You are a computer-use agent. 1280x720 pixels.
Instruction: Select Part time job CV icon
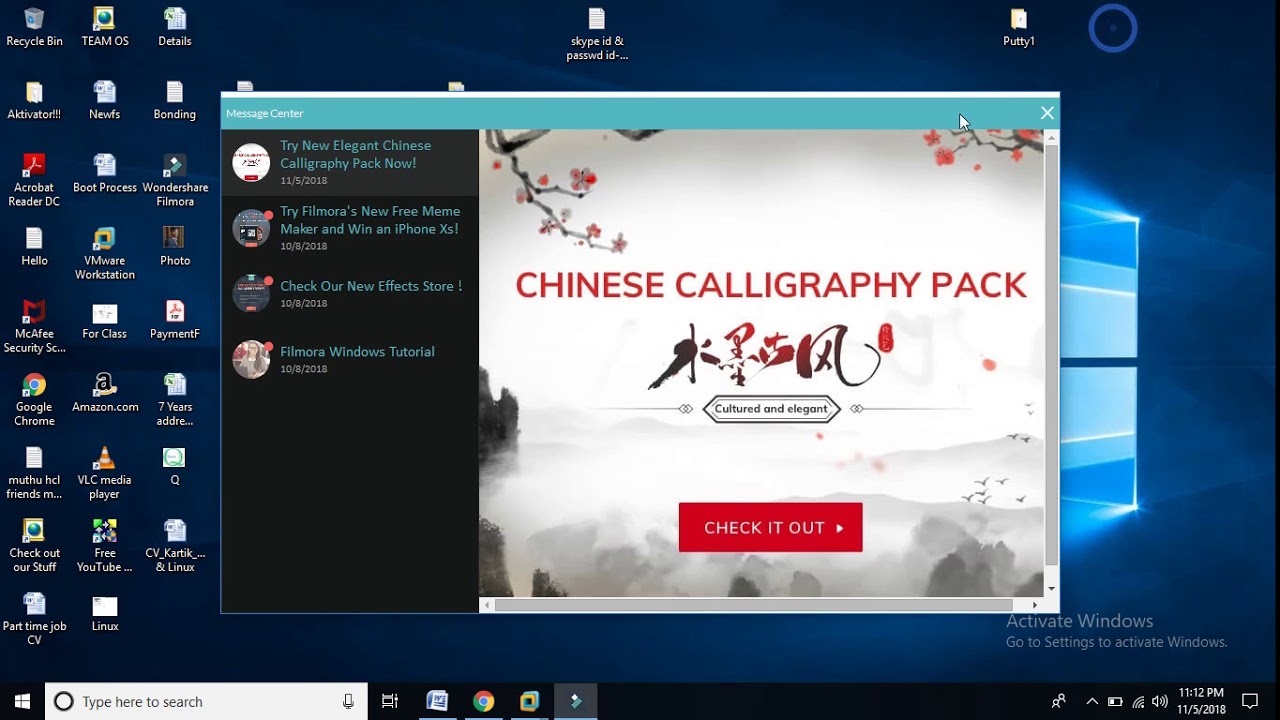pyautogui.click(x=34, y=618)
